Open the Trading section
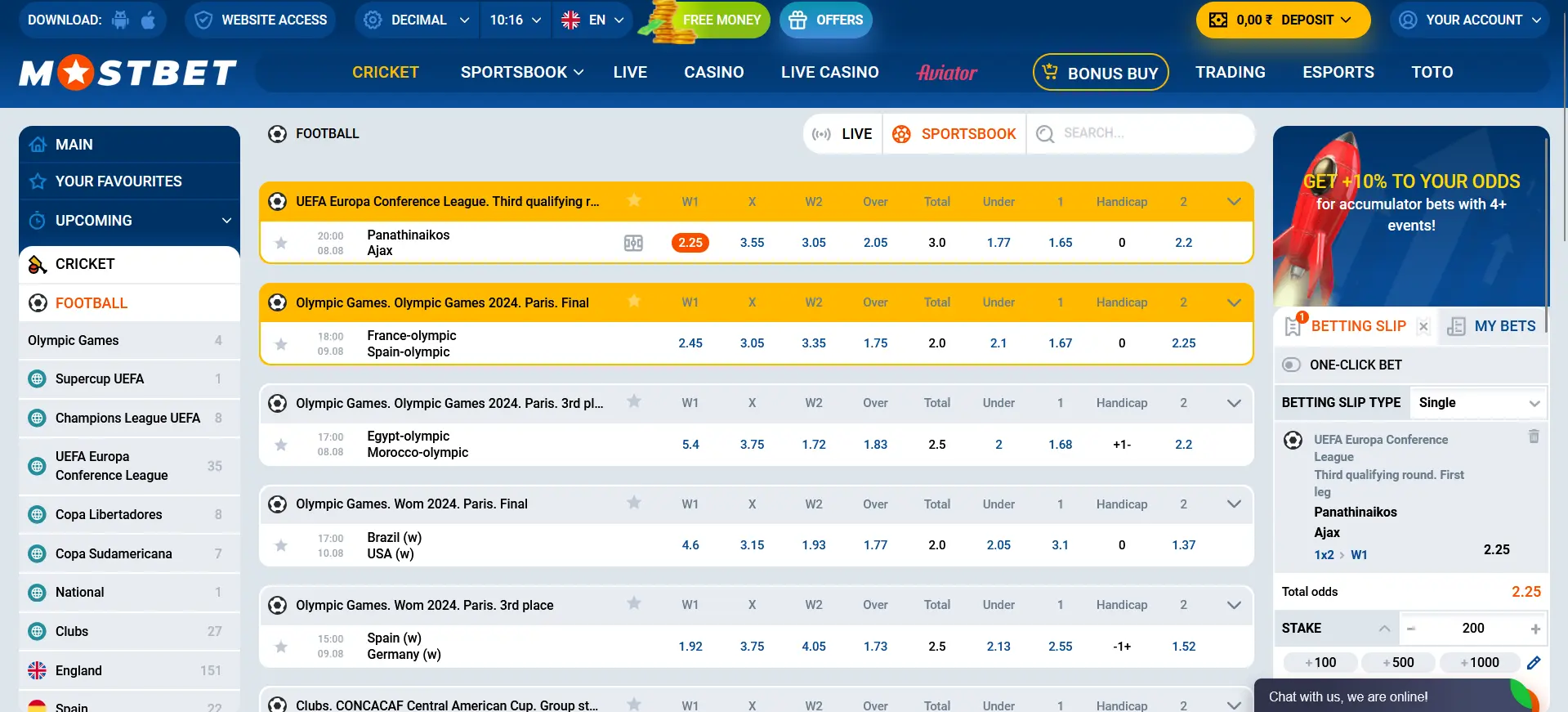Viewport: 1568px width, 712px height. [x=1230, y=72]
